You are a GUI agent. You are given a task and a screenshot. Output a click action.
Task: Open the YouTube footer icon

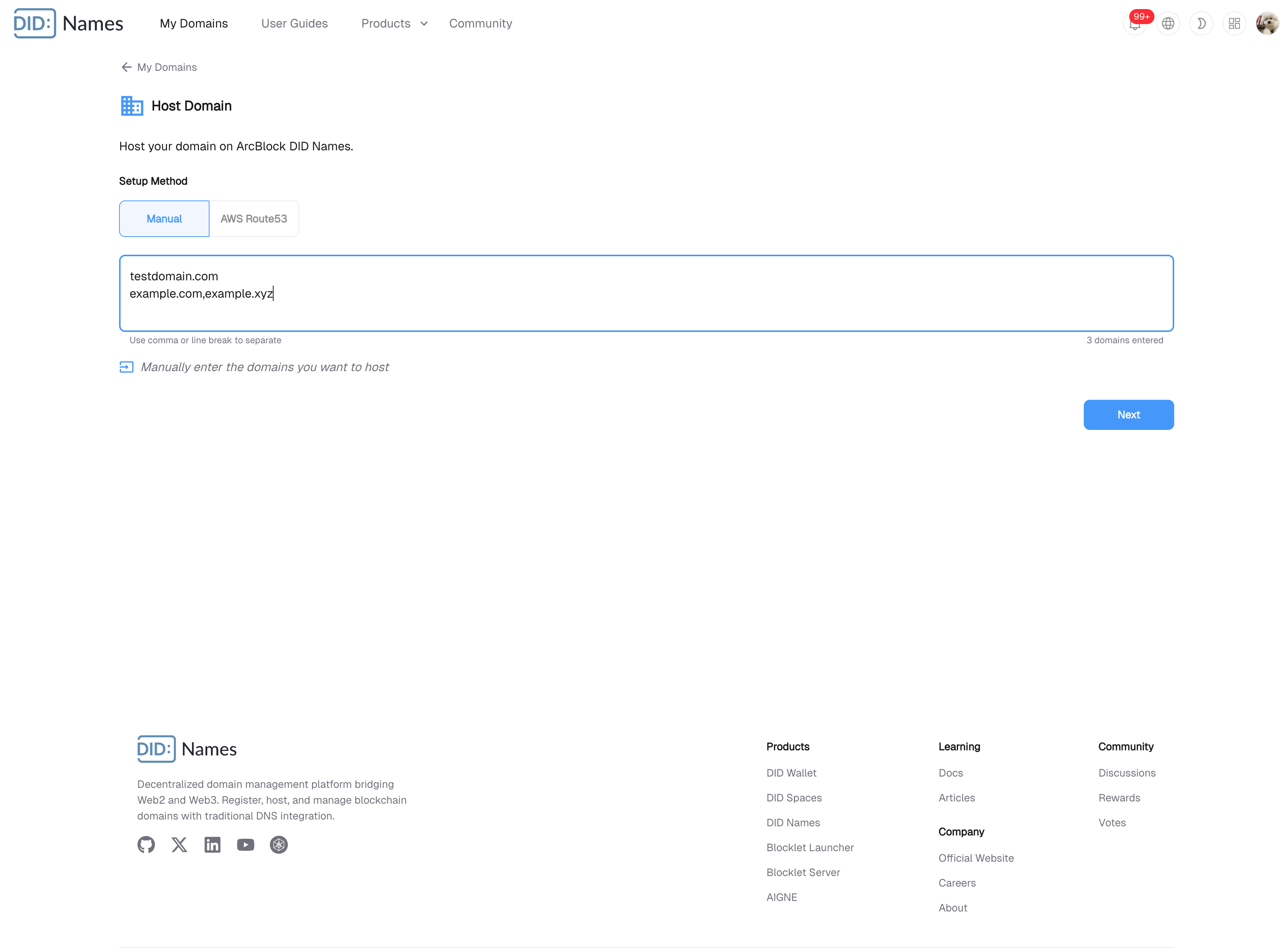245,844
